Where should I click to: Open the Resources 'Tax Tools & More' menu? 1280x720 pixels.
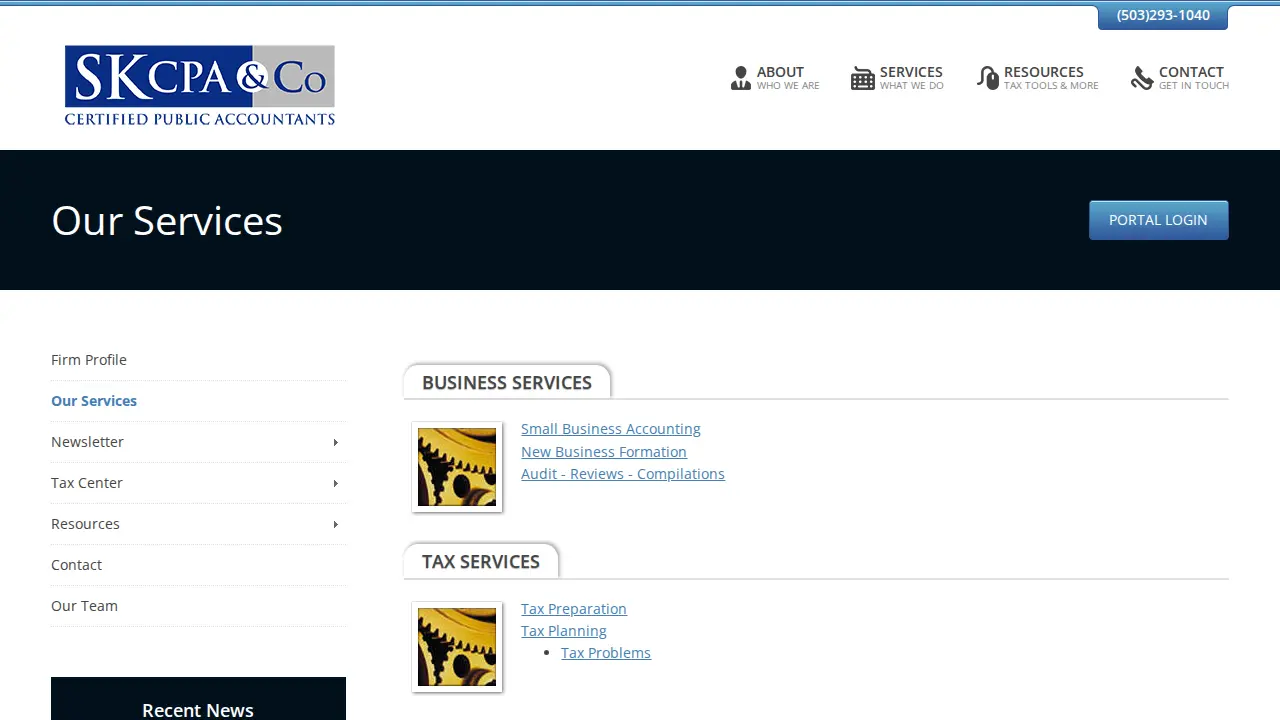1038,78
